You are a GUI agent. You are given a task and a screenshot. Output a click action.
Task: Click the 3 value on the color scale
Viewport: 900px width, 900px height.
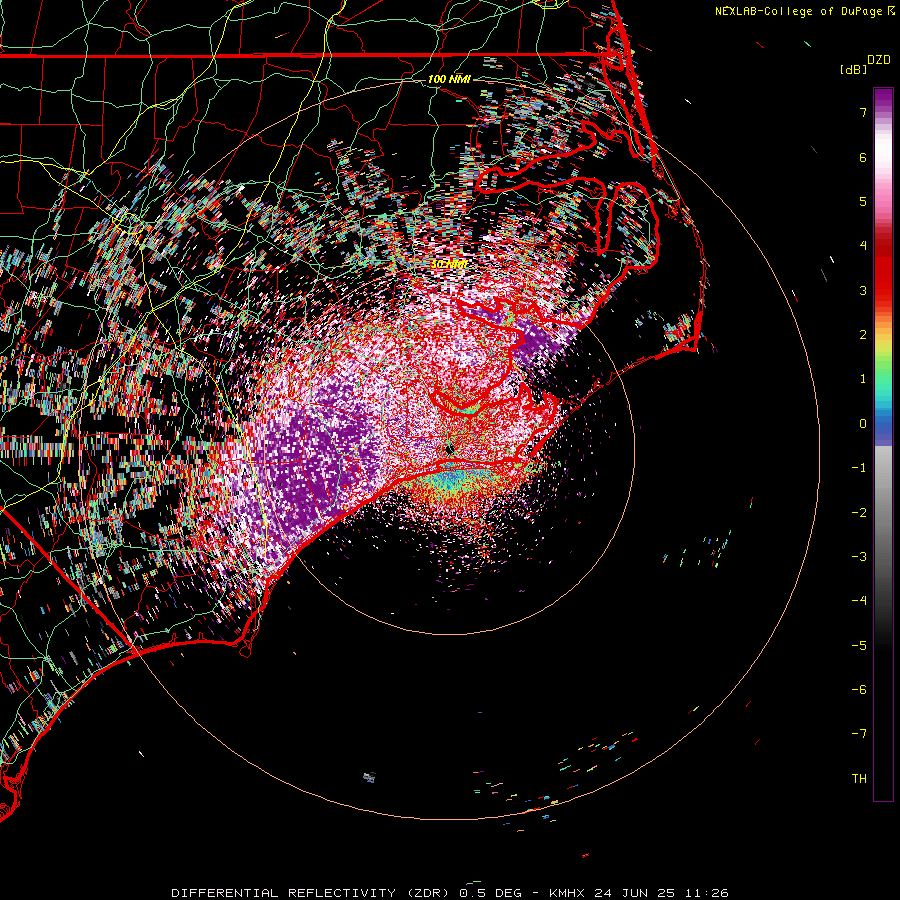point(863,290)
